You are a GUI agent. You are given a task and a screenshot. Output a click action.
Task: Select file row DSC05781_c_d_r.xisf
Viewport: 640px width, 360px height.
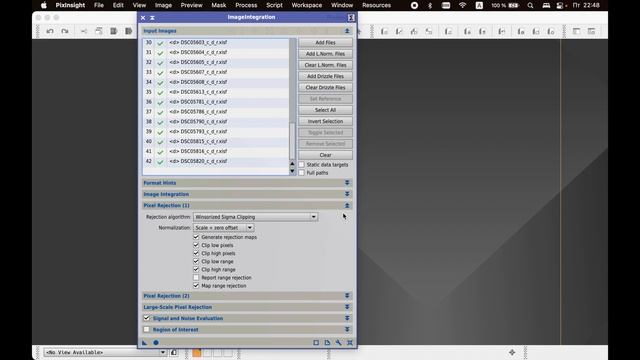click(216, 102)
